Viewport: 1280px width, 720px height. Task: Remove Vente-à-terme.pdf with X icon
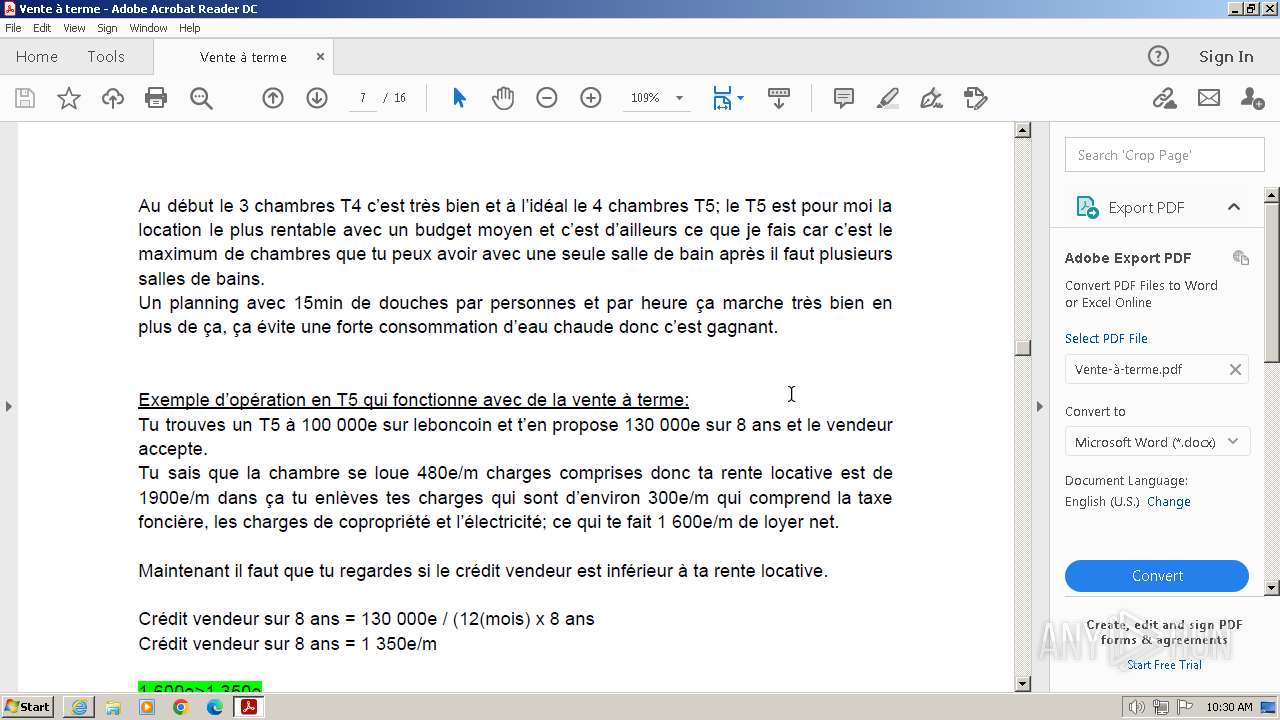(1235, 370)
